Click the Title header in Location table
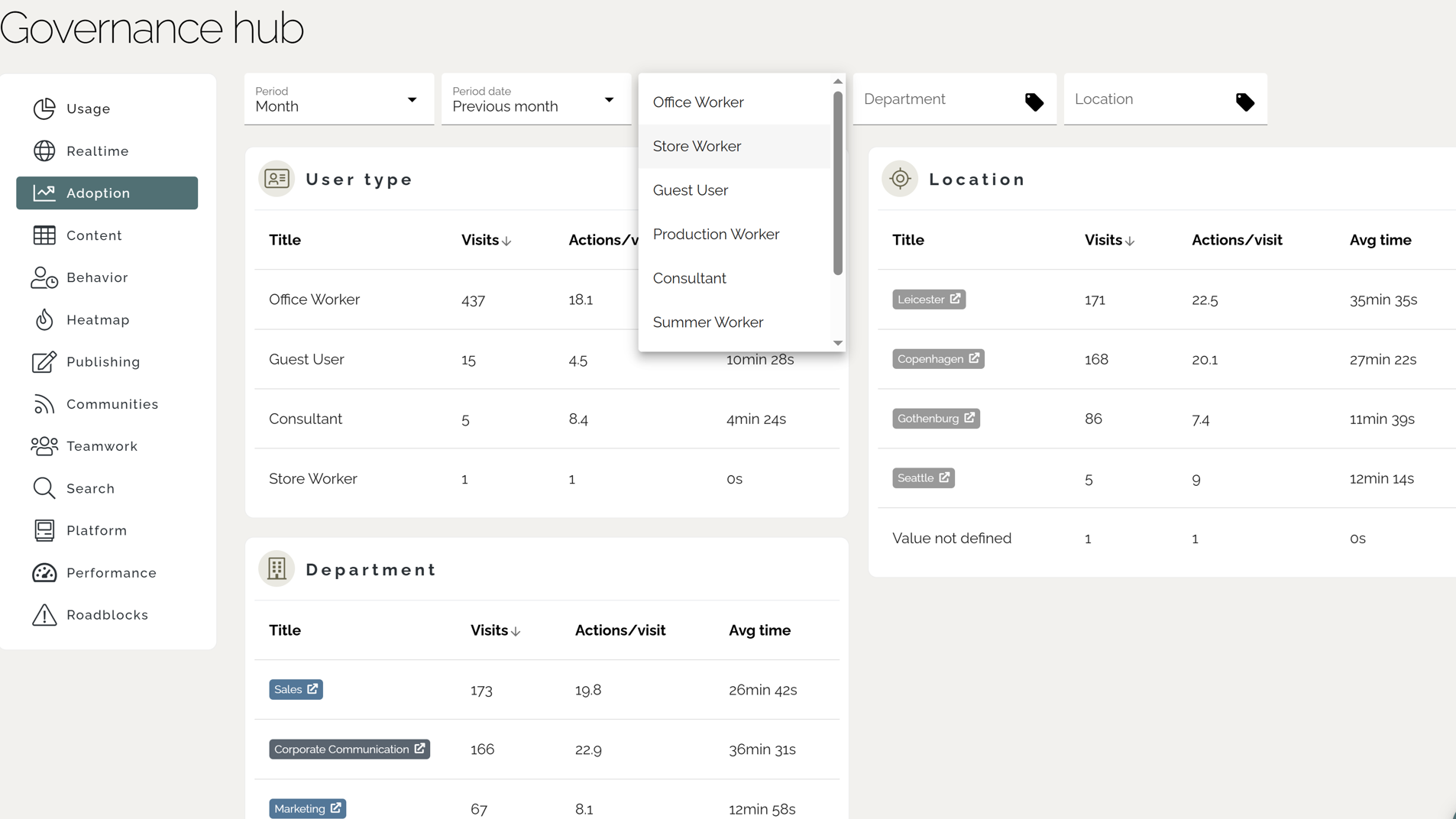This screenshot has height=819, width=1456. click(908, 240)
